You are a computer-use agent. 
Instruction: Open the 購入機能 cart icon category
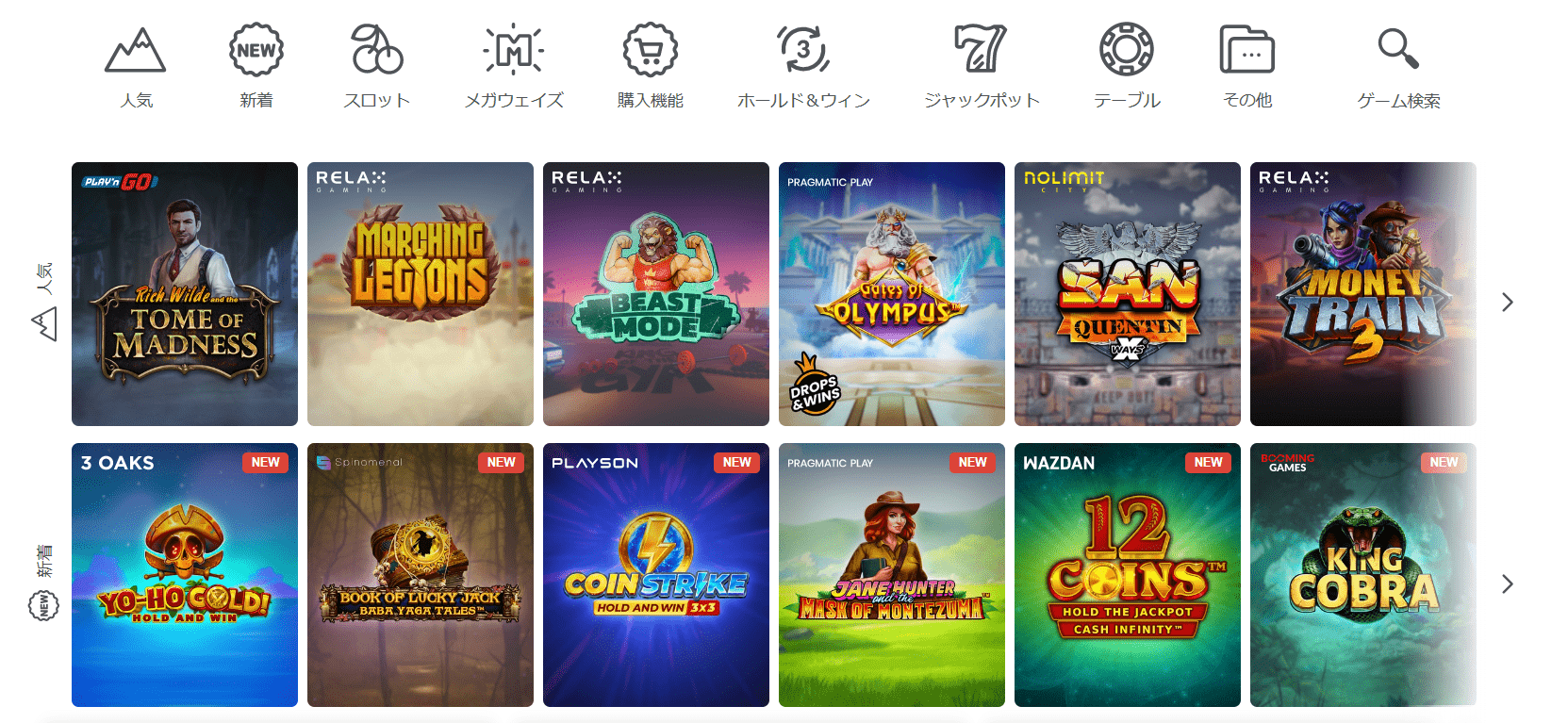651,50
